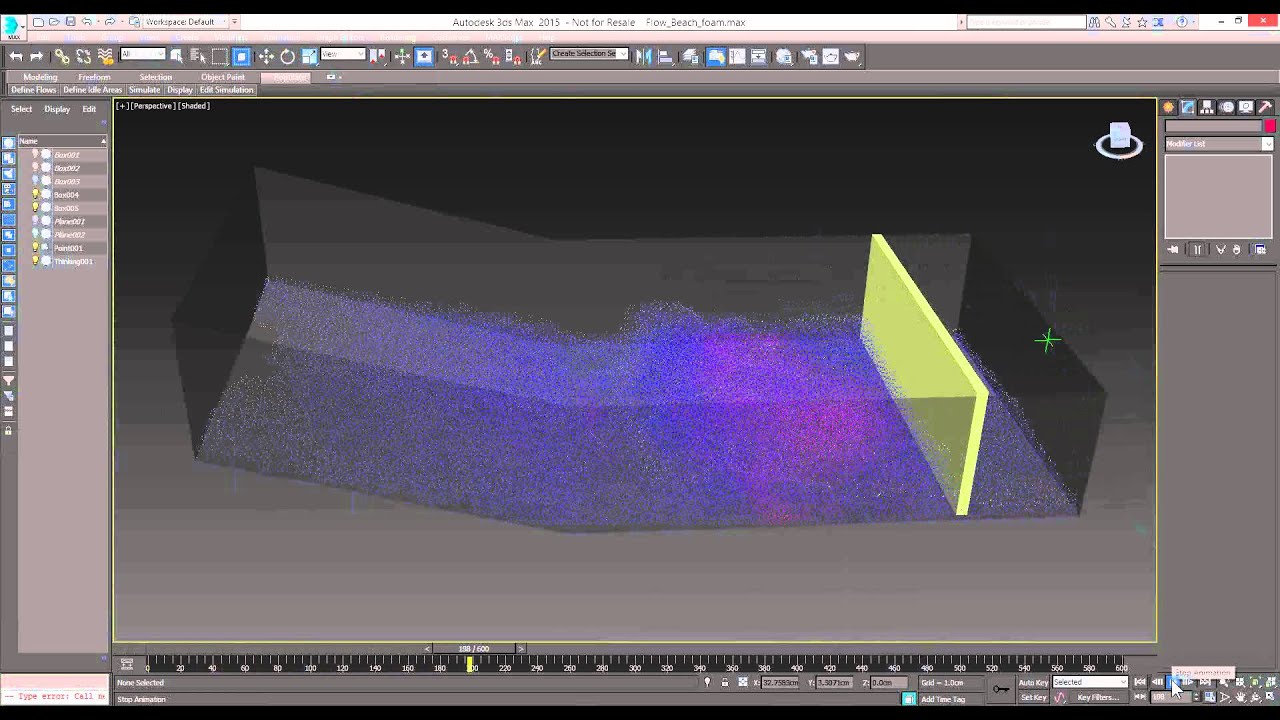The image size is (1280, 720).
Task: Activate Bind to Space Warp tool
Action: pos(105,57)
